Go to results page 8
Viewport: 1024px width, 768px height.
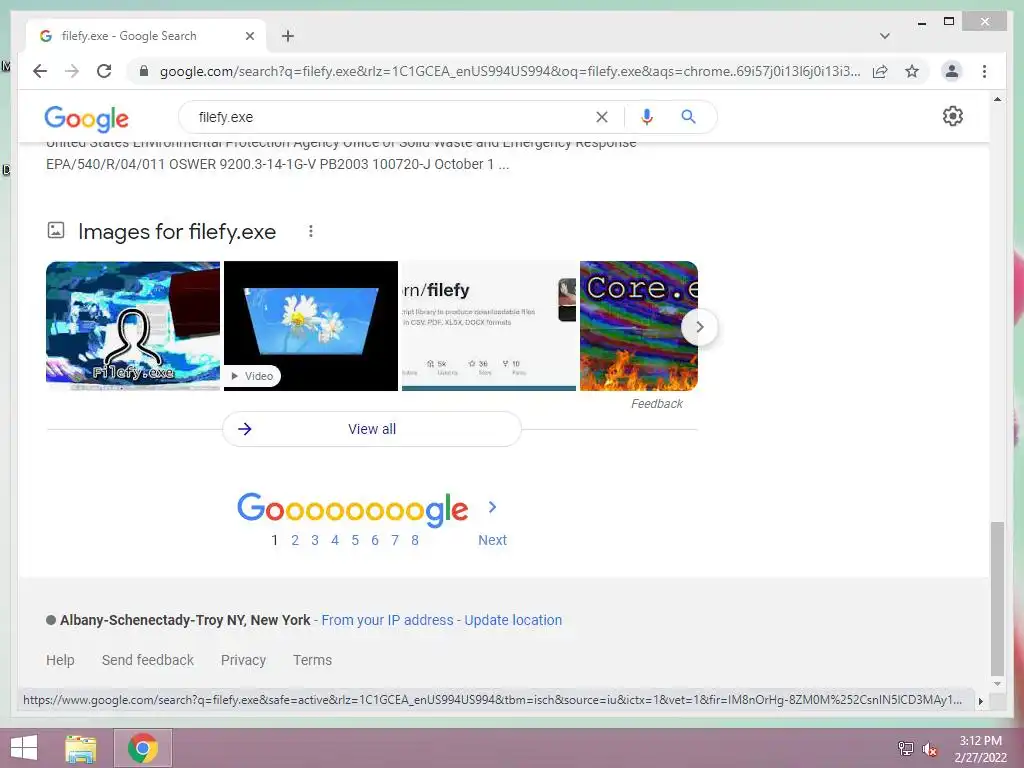(415, 540)
